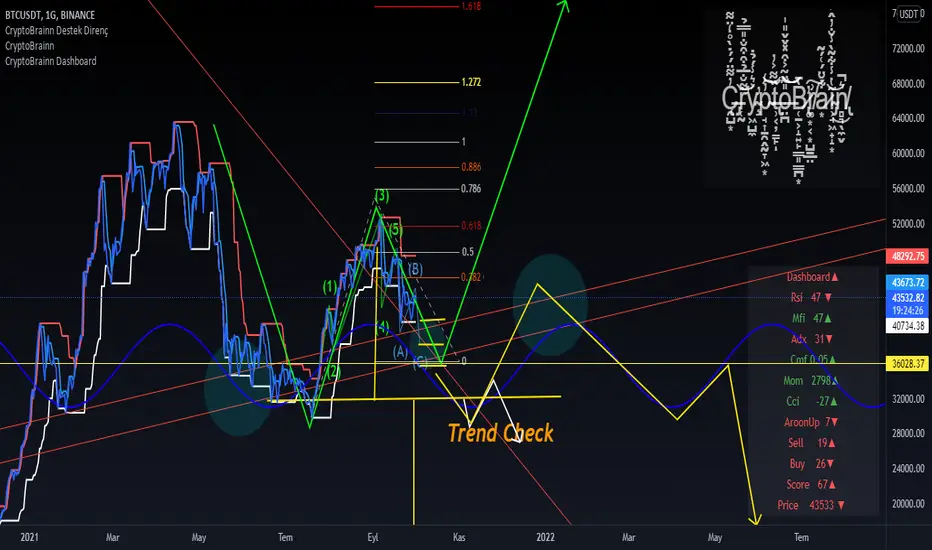Select the Score 67 dashboard row
The height and width of the screenshot is (550, 932).
point(812,485)
